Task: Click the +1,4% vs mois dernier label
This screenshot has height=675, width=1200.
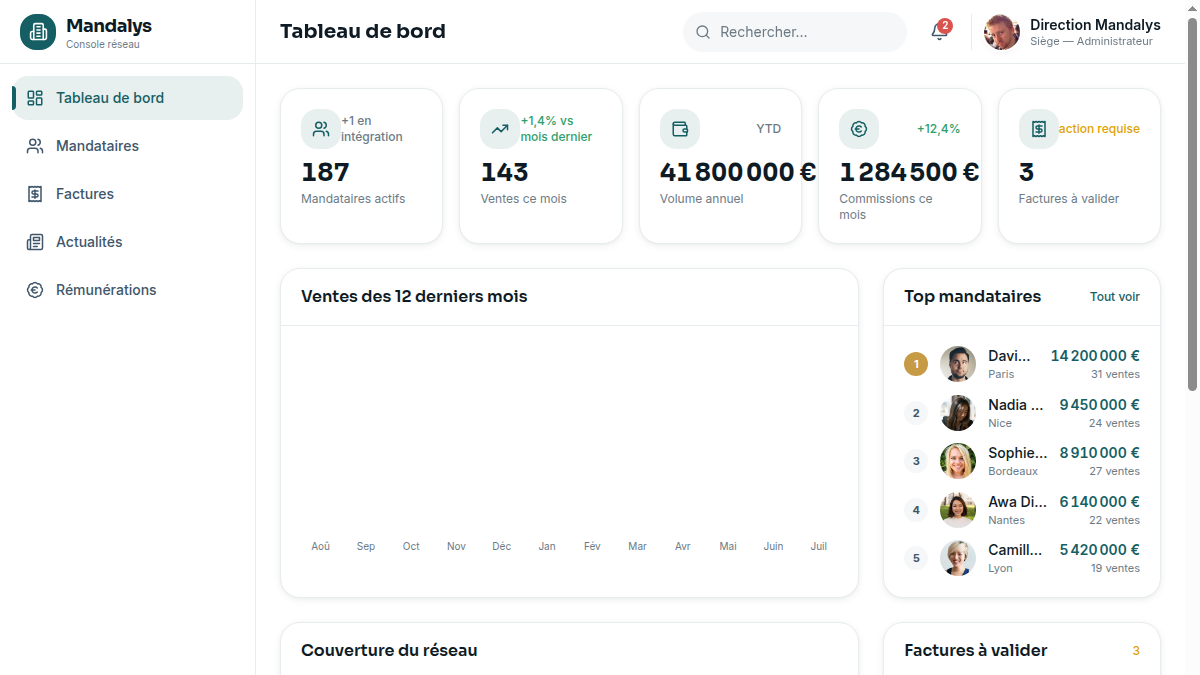Action: (x=556, y=129)
